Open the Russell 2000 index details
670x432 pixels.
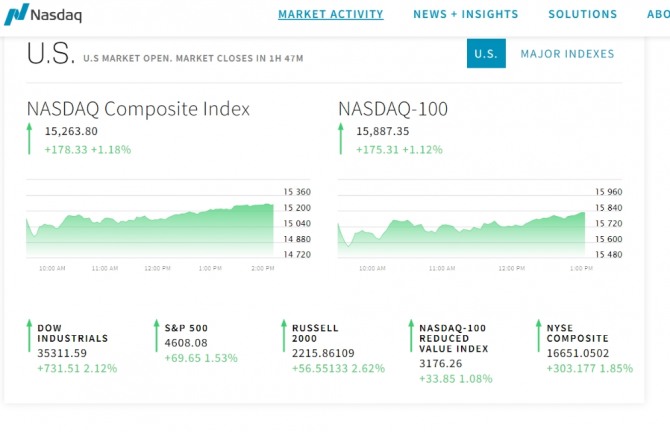tap(315, 333)
